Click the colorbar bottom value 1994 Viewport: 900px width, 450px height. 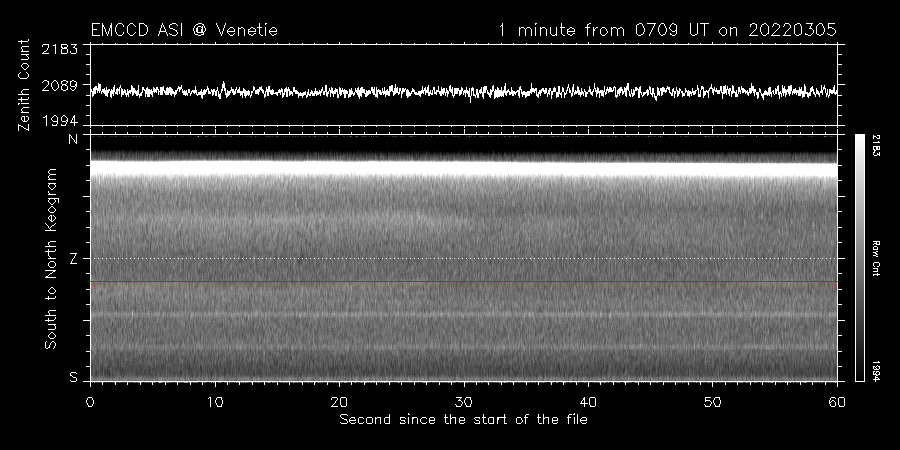876,371
